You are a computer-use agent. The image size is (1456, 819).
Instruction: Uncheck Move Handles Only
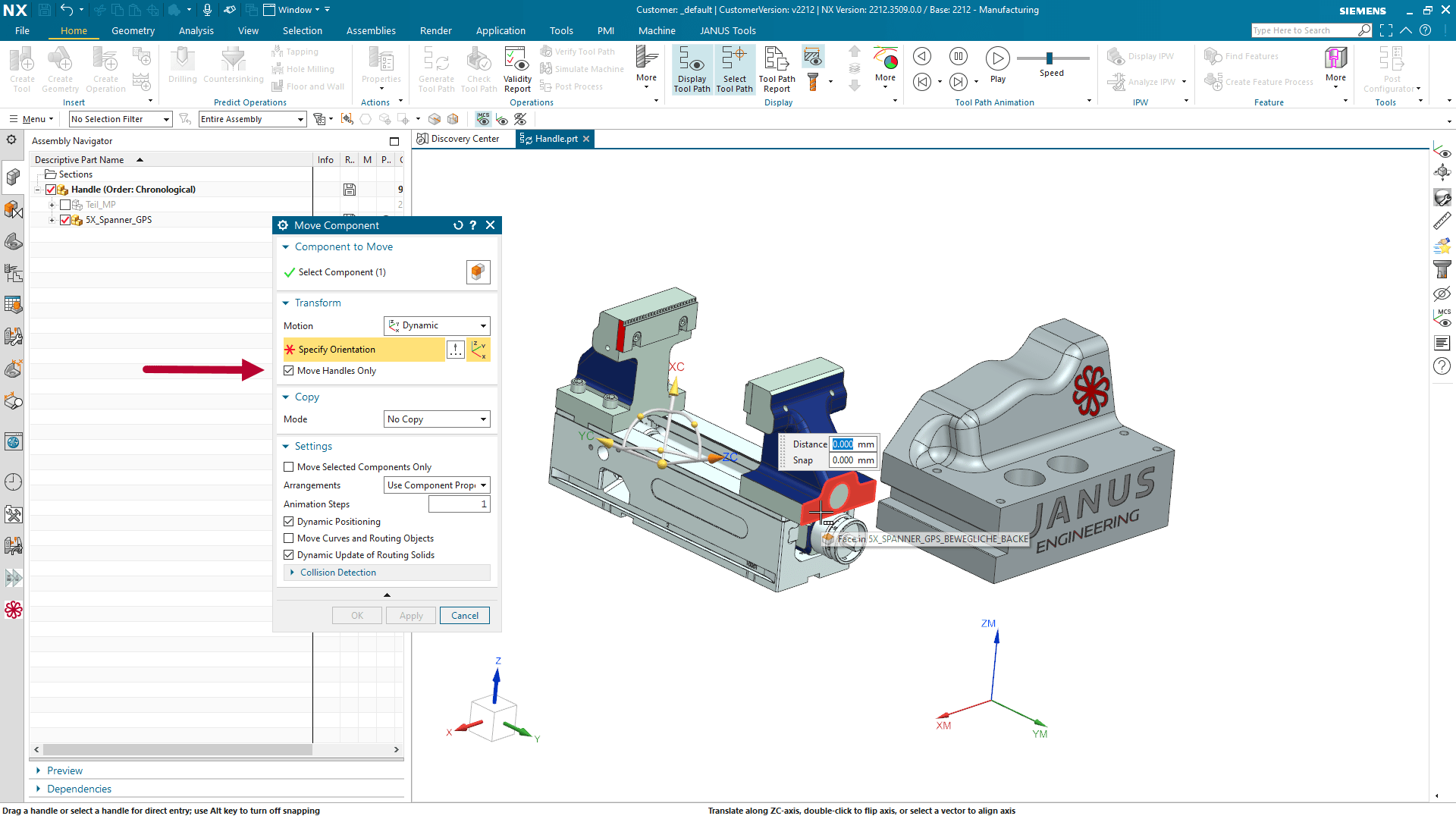click(x=289, y=370)
